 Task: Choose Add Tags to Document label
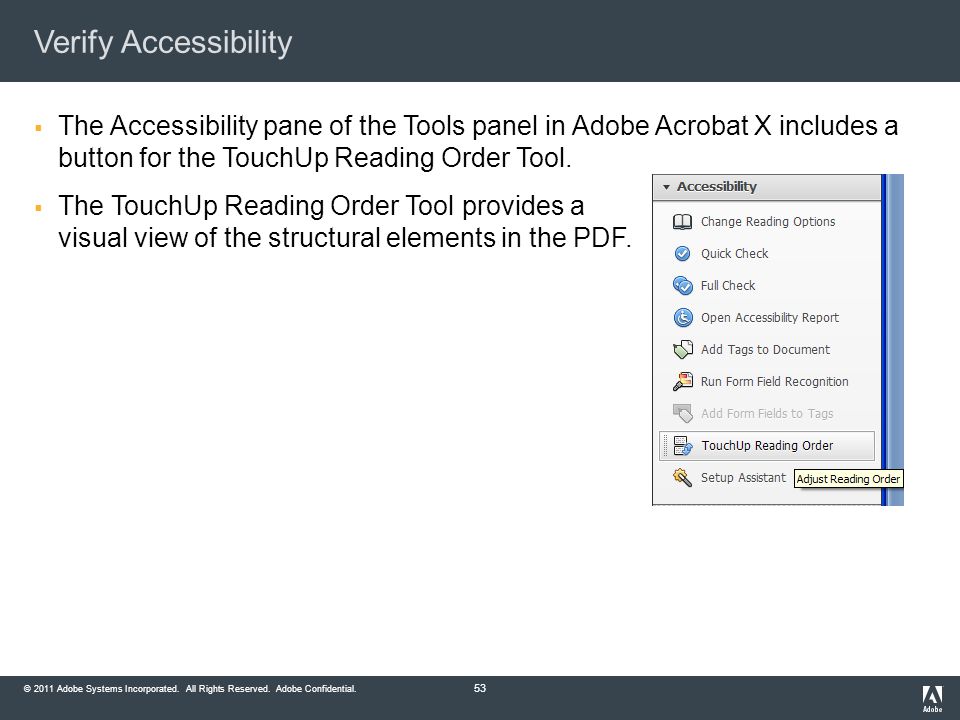(x=765, y=350)
